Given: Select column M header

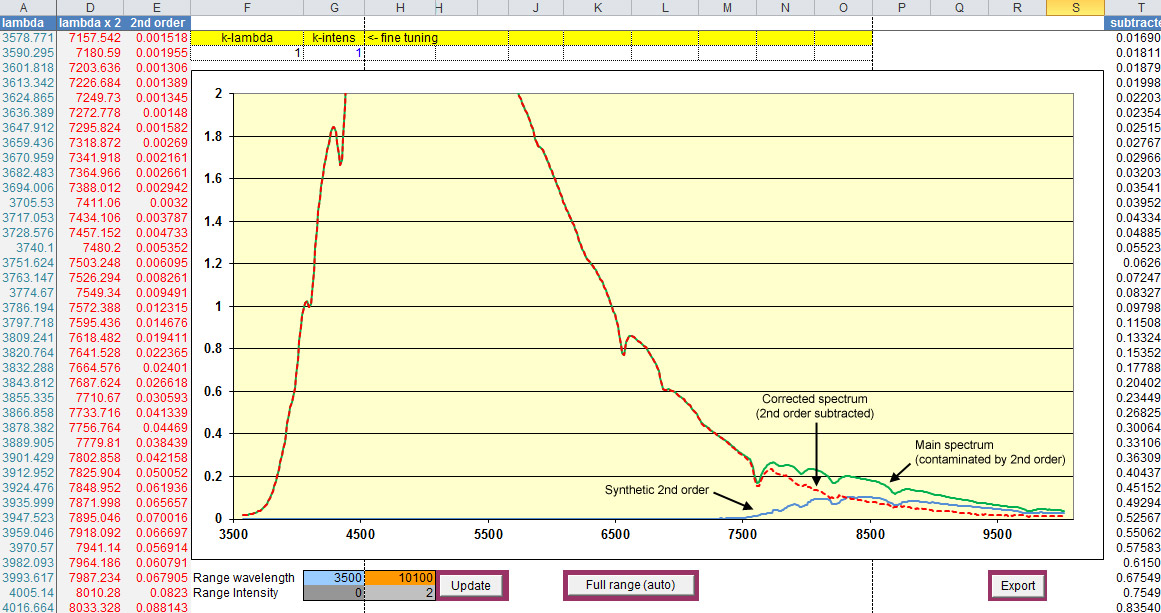Looking at the screenshot, I should 727,7.
